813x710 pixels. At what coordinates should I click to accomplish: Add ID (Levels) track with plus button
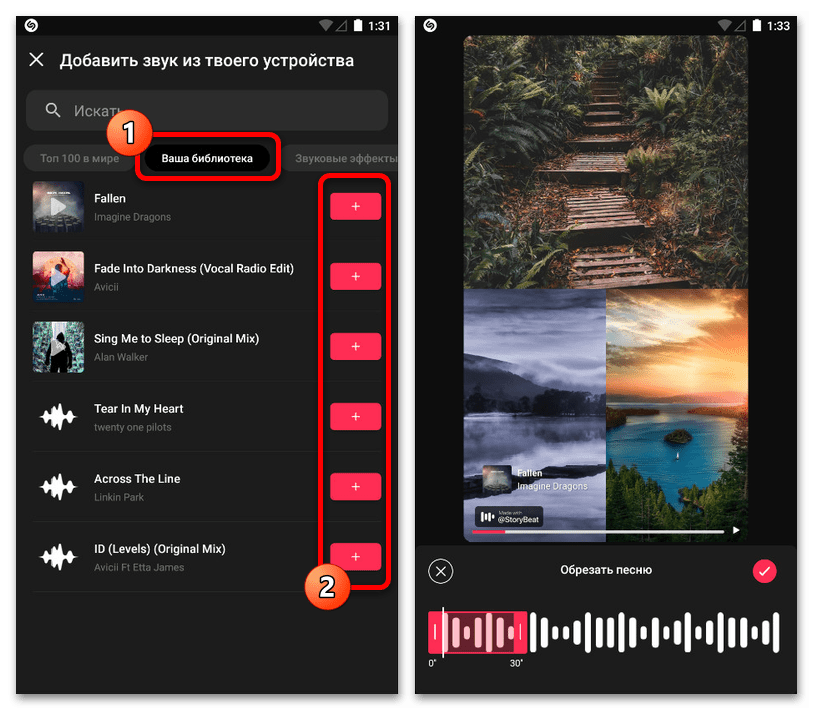[356, 556]
